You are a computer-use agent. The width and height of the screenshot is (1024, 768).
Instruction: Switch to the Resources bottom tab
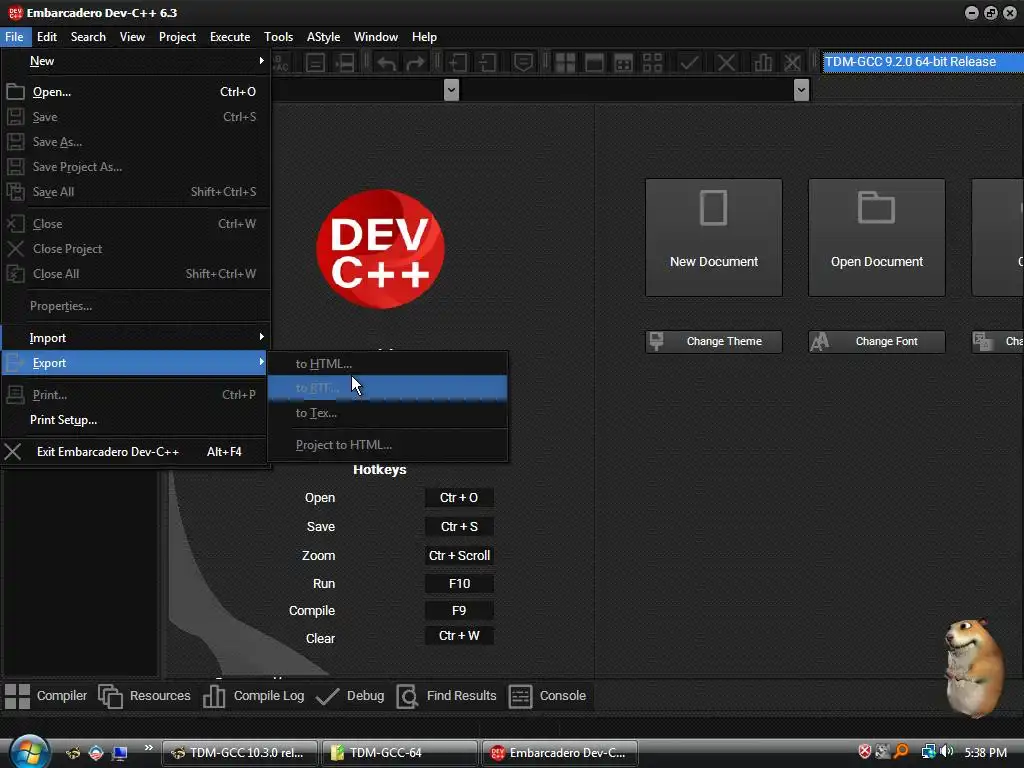[144, 696]
